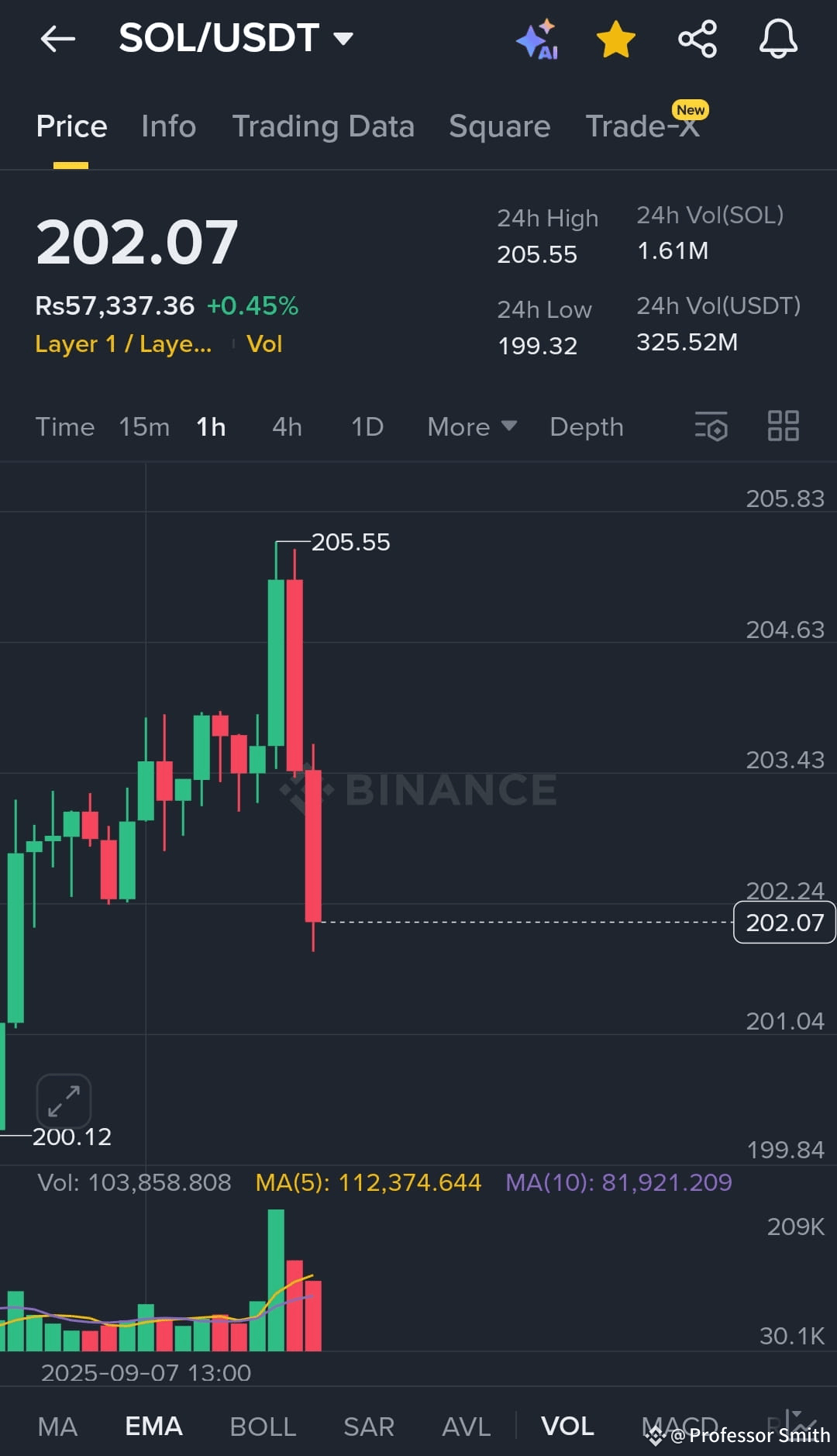Favorite the SOL/USDT pair via star
The width and height of the screenshot is (837, 1456).
click(615, 39)
